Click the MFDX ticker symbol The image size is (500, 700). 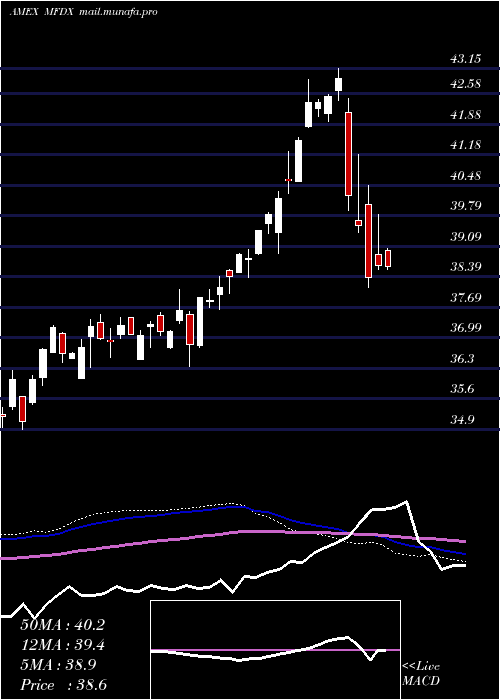coord(59,12)
